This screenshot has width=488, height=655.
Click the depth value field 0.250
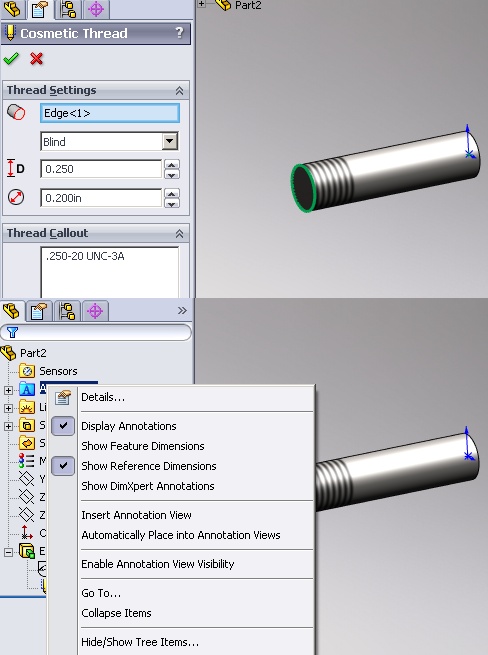[101, 169]
